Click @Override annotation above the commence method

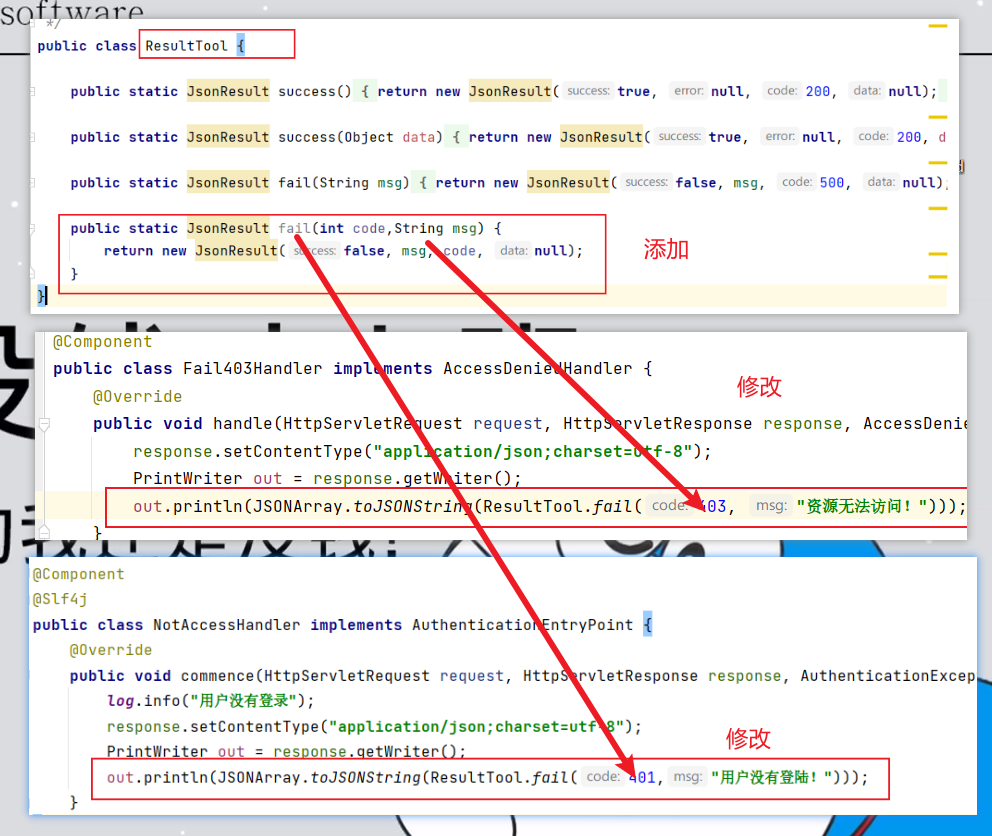111,651
